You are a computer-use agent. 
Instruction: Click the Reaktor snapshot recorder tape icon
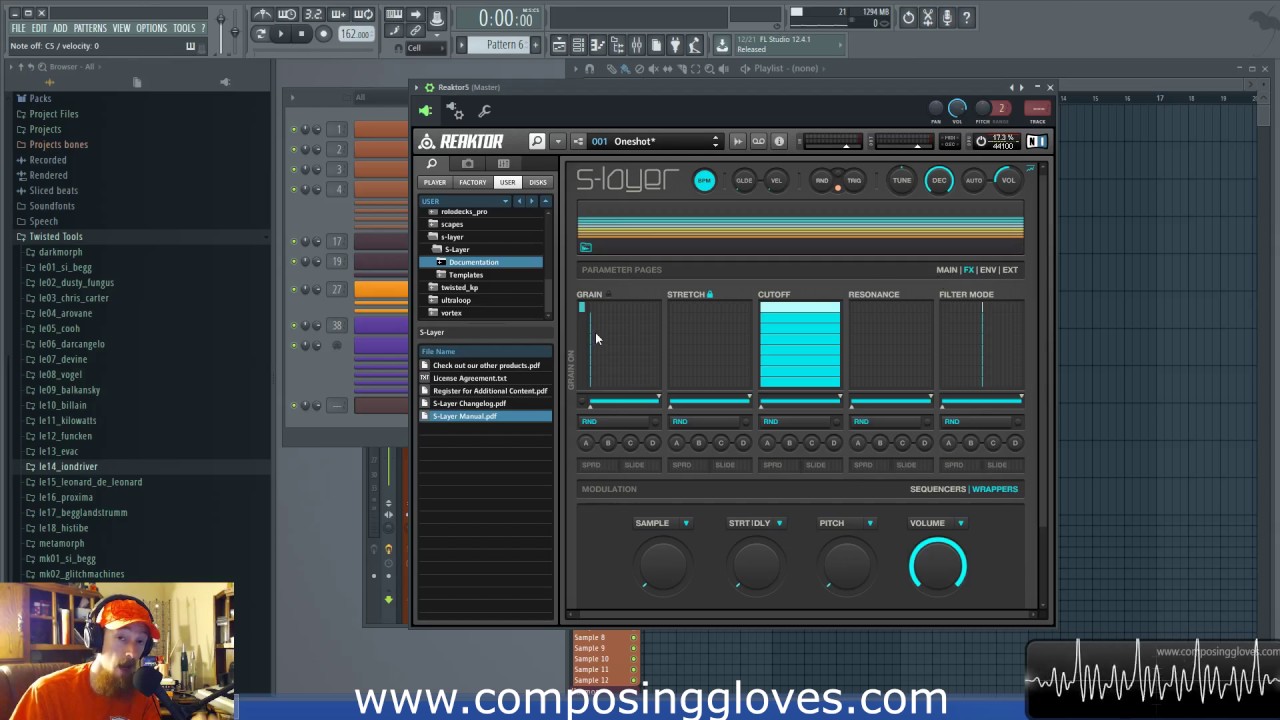(x=759, y=141)
